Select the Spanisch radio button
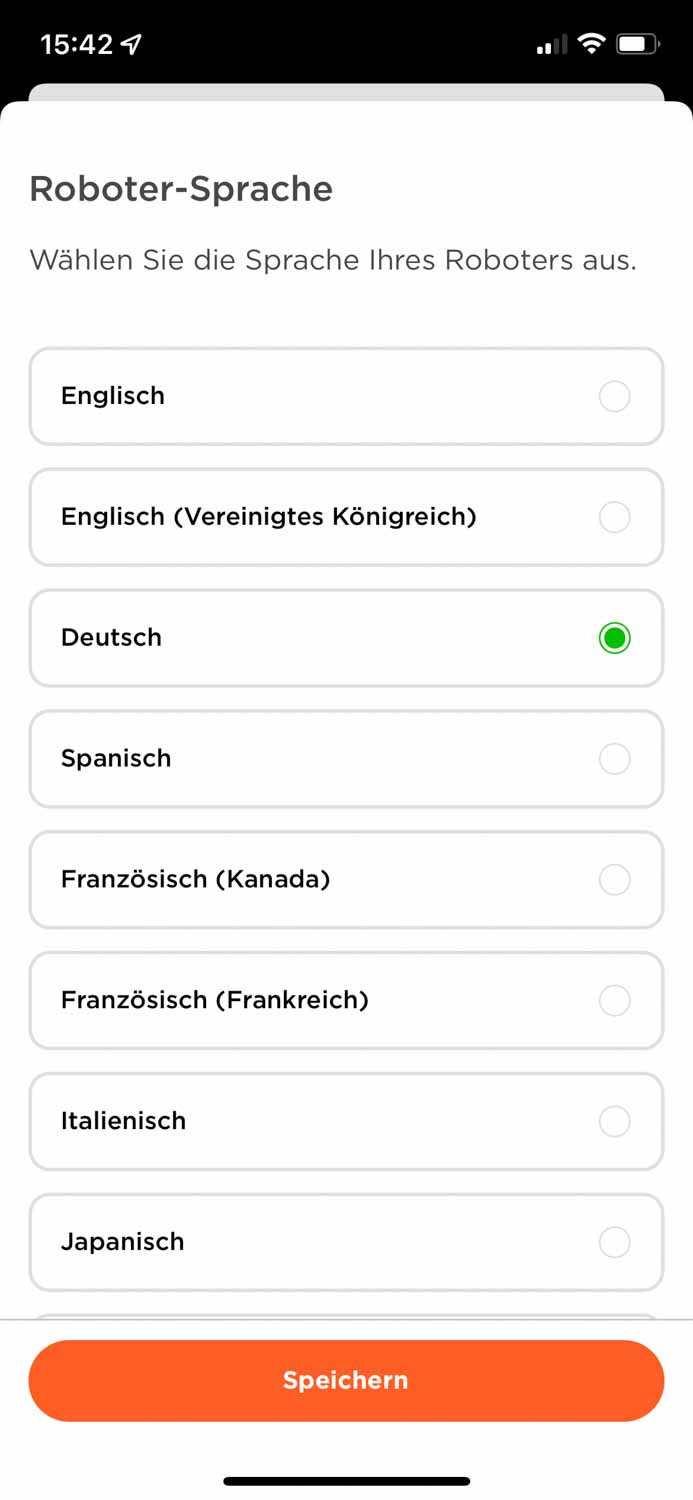The image size is (693, 1500). pos(614,759)
